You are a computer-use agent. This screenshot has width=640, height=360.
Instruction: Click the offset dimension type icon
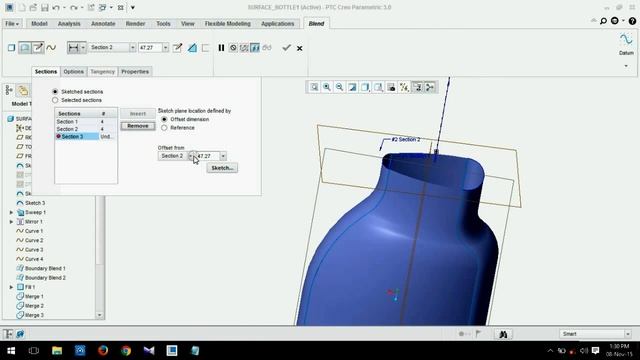pos(73,48)
